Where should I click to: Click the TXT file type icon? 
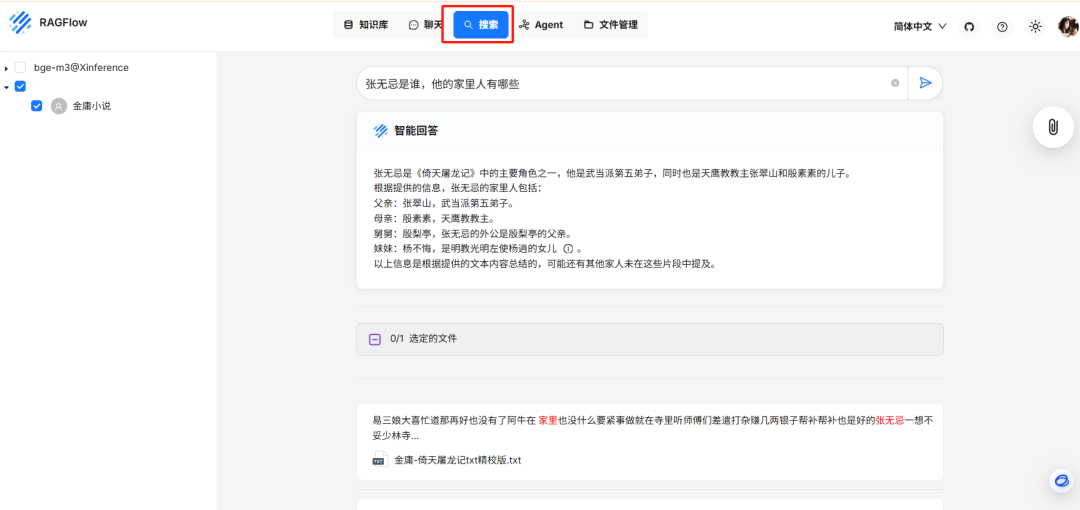pyautogui.click(x=379, y=459)
